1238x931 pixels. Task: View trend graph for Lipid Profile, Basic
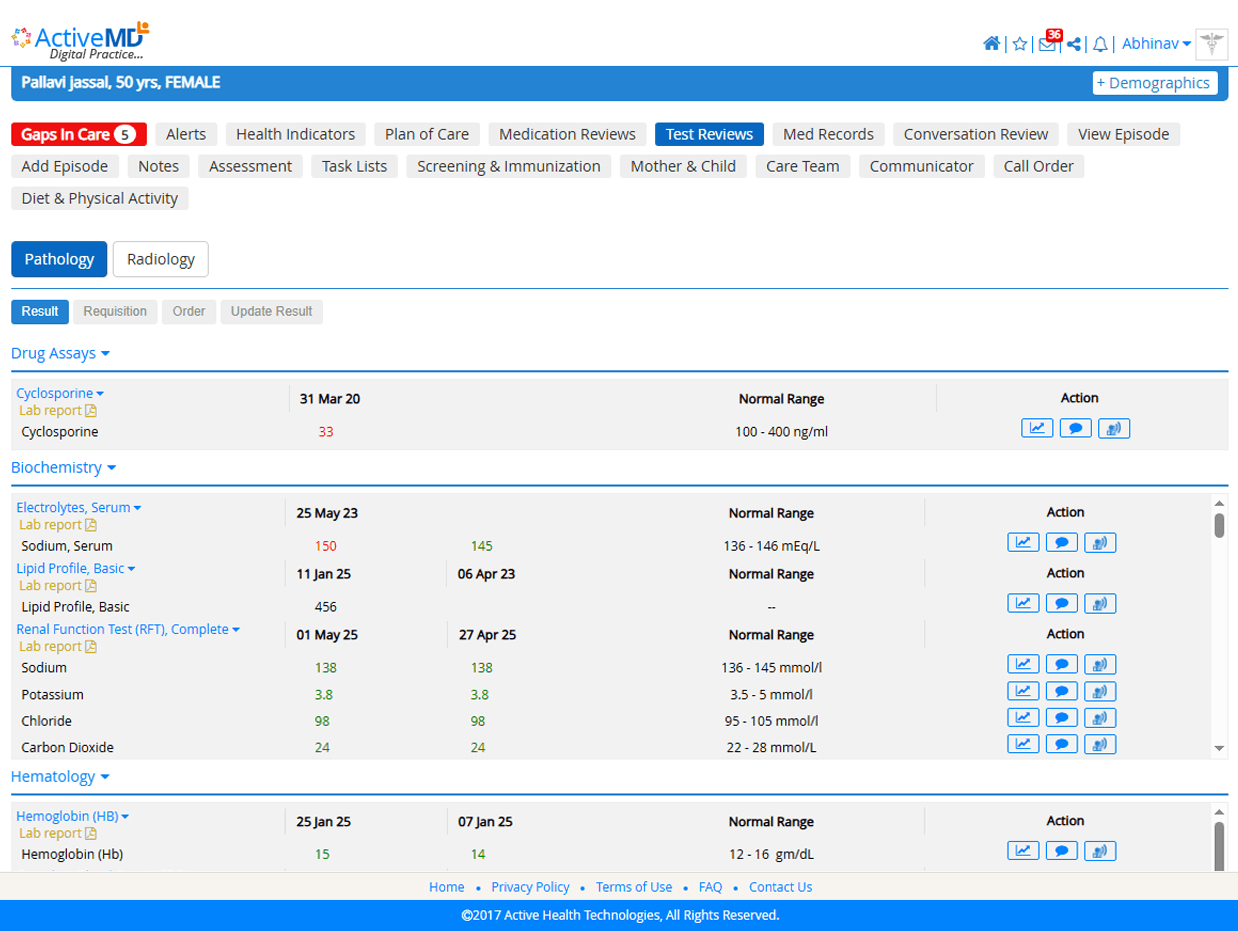click(x=1023, y=603)
